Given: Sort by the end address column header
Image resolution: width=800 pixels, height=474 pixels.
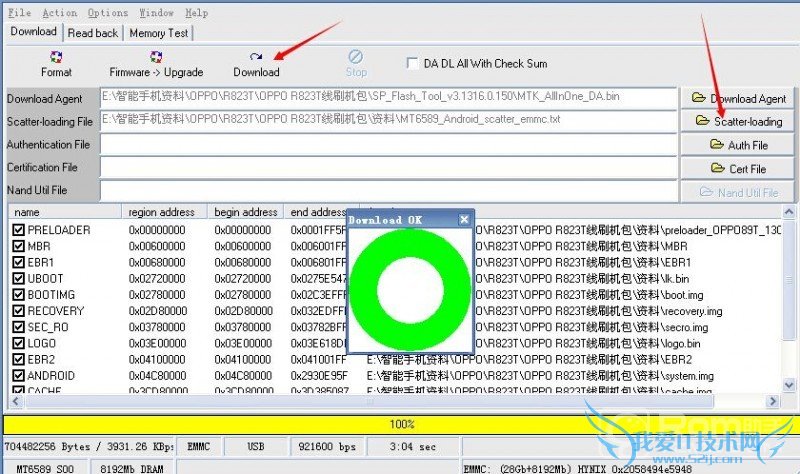Looking at the screenshot, I should pyautogui.click(x=316, y=212).
